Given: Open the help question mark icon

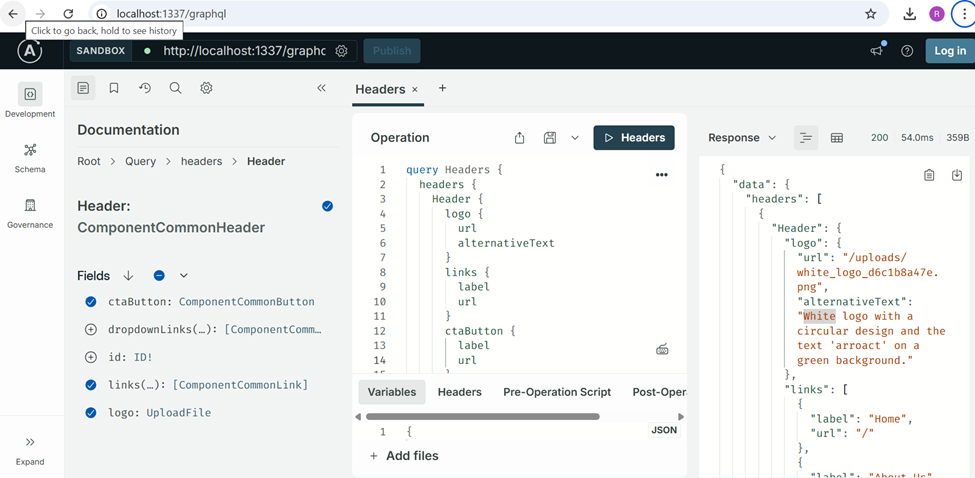Looking at the screenshot, I should pos(907,51).
